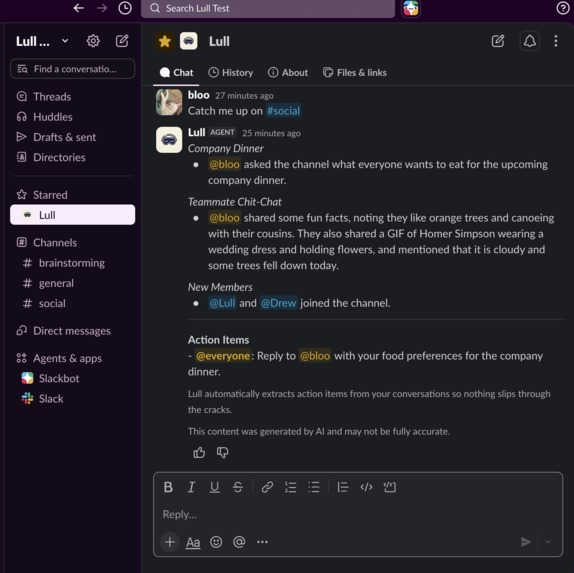Image resolution: width=574 pixels, height=573 pixels.
Task: Switch to the Files & links tab
Action: click(x=355, y=72)
